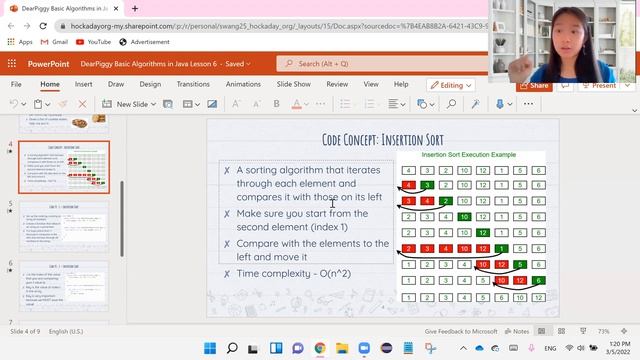Image resolution: width=640 pixels, height=360 pixels.
Task: Open the Dictate dropdown arrow
Action: coord(510,104)
